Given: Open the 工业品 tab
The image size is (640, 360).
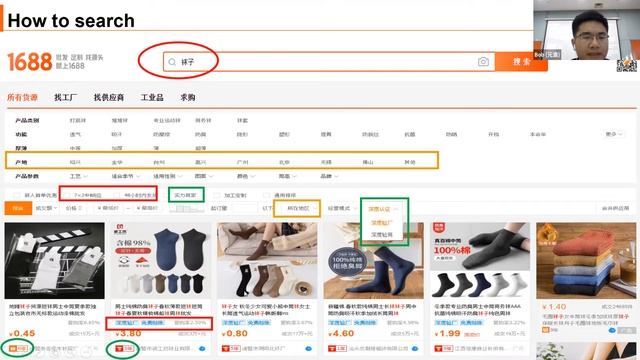Looking at the screenshot, I should pos(152,98).
